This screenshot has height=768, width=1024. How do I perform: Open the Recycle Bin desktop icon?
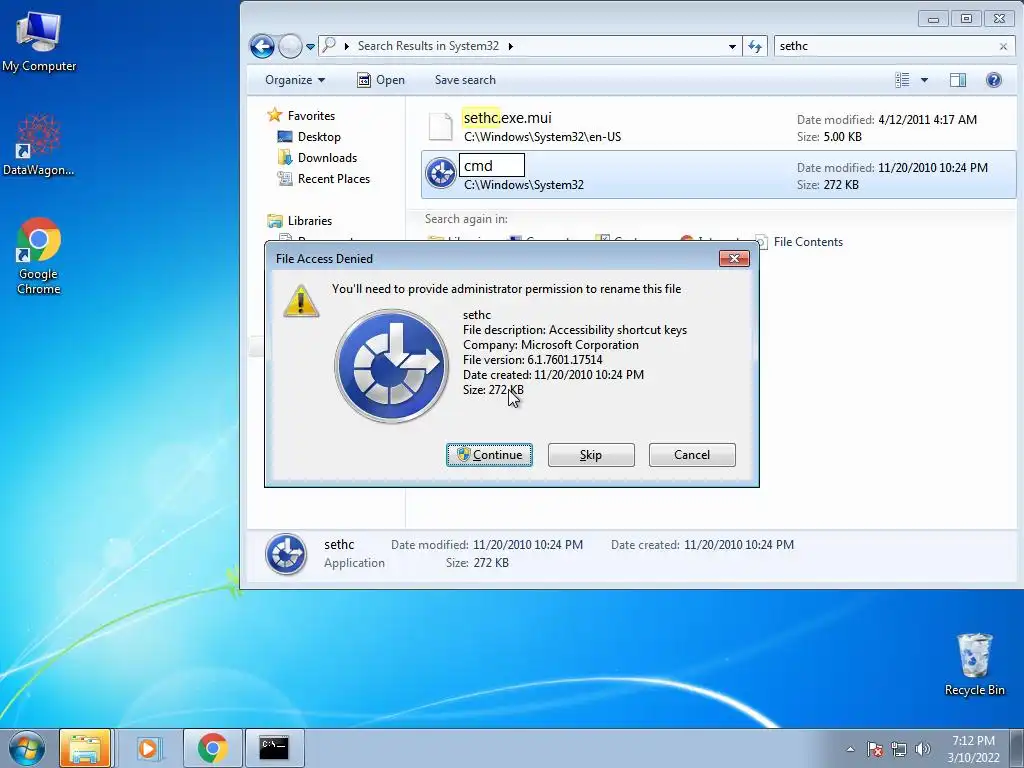974,665
